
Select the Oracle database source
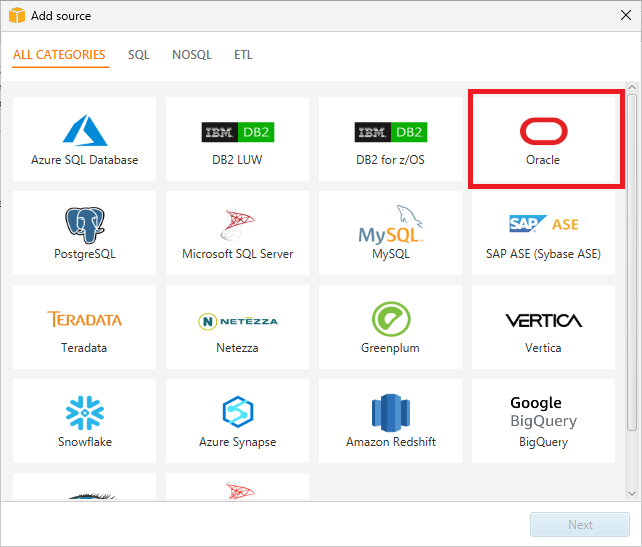click(544, 139)
